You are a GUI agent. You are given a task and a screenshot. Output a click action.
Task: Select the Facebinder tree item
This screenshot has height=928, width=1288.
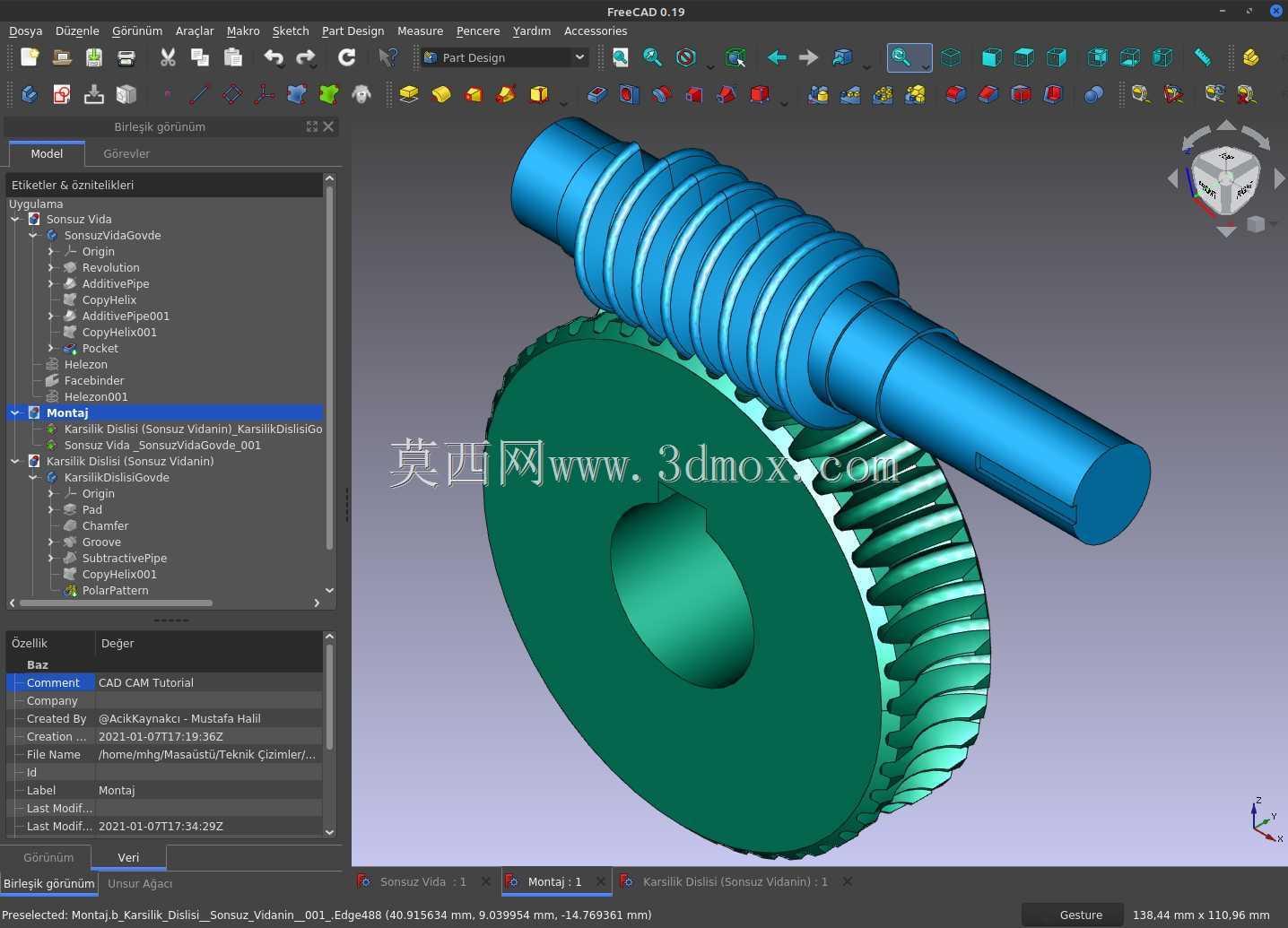94,380
